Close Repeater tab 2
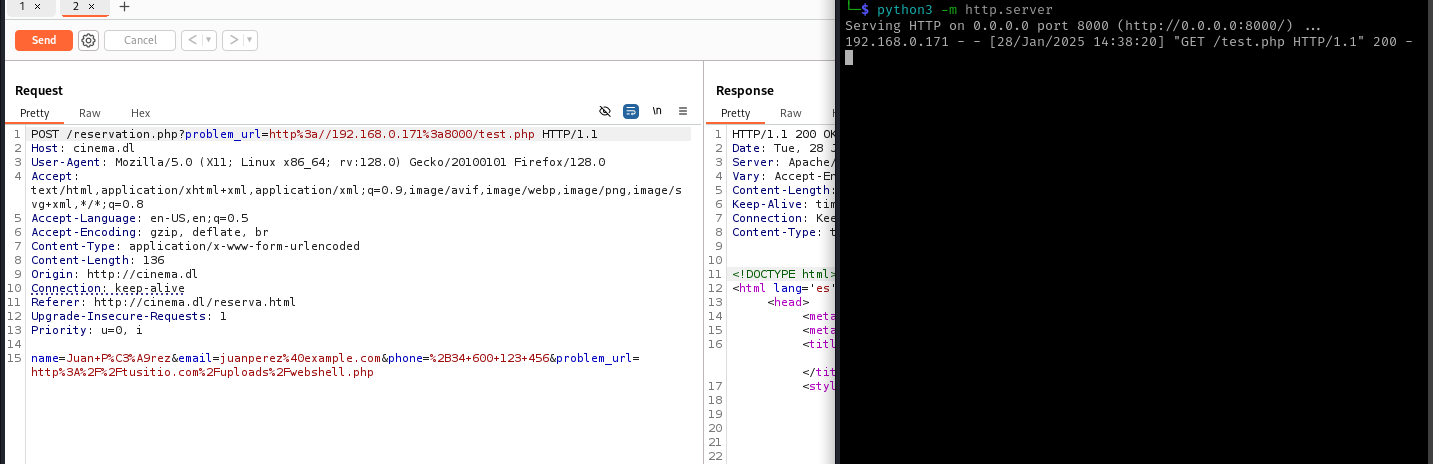 [92, 6]
